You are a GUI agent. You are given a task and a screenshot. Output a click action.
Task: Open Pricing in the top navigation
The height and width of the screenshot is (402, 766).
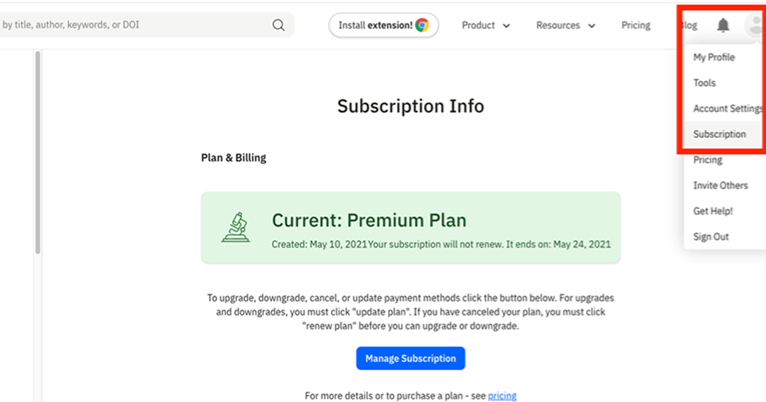coord(635,25)
